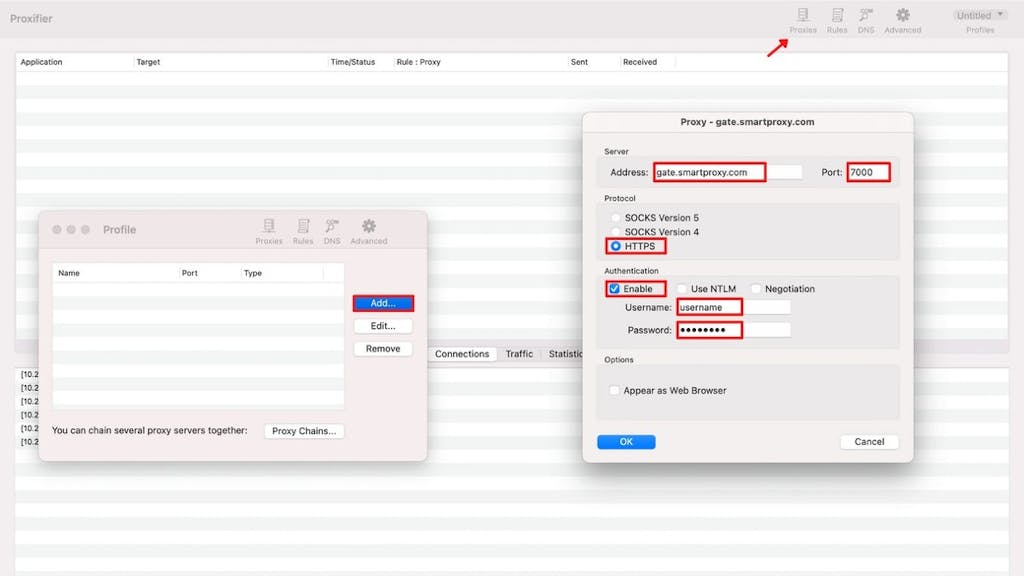
Task: Click the Port column header in proxy list
Action: coord(210,273)
